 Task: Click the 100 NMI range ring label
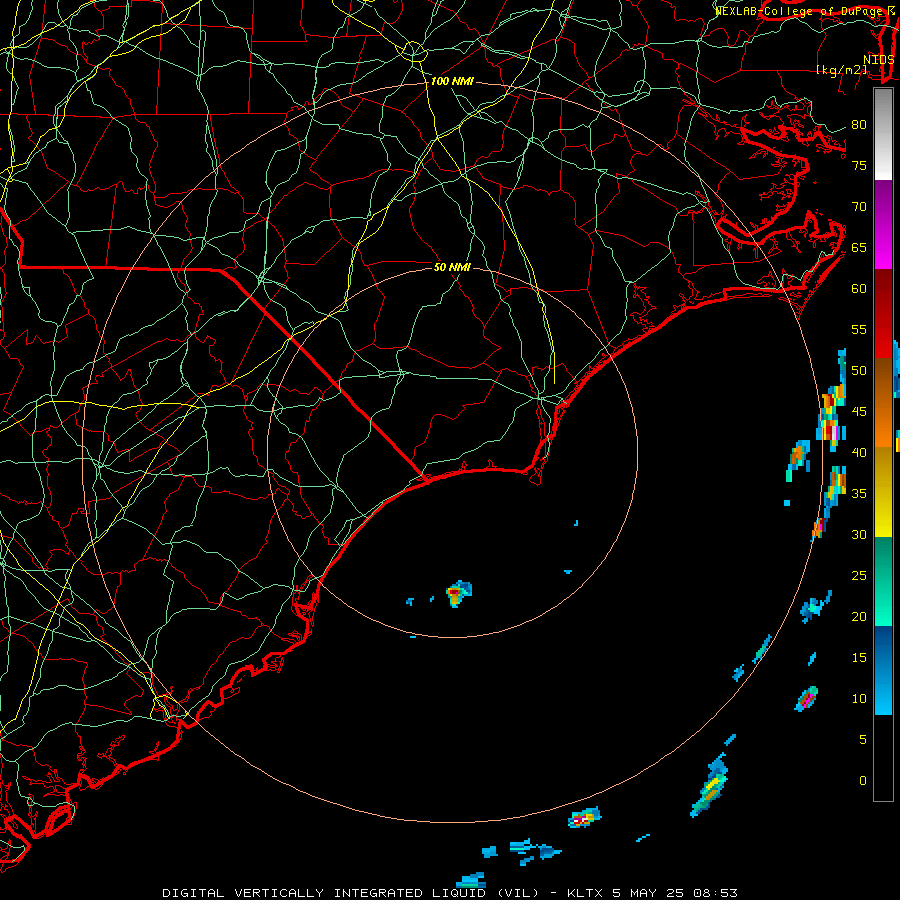coord(452,82)
